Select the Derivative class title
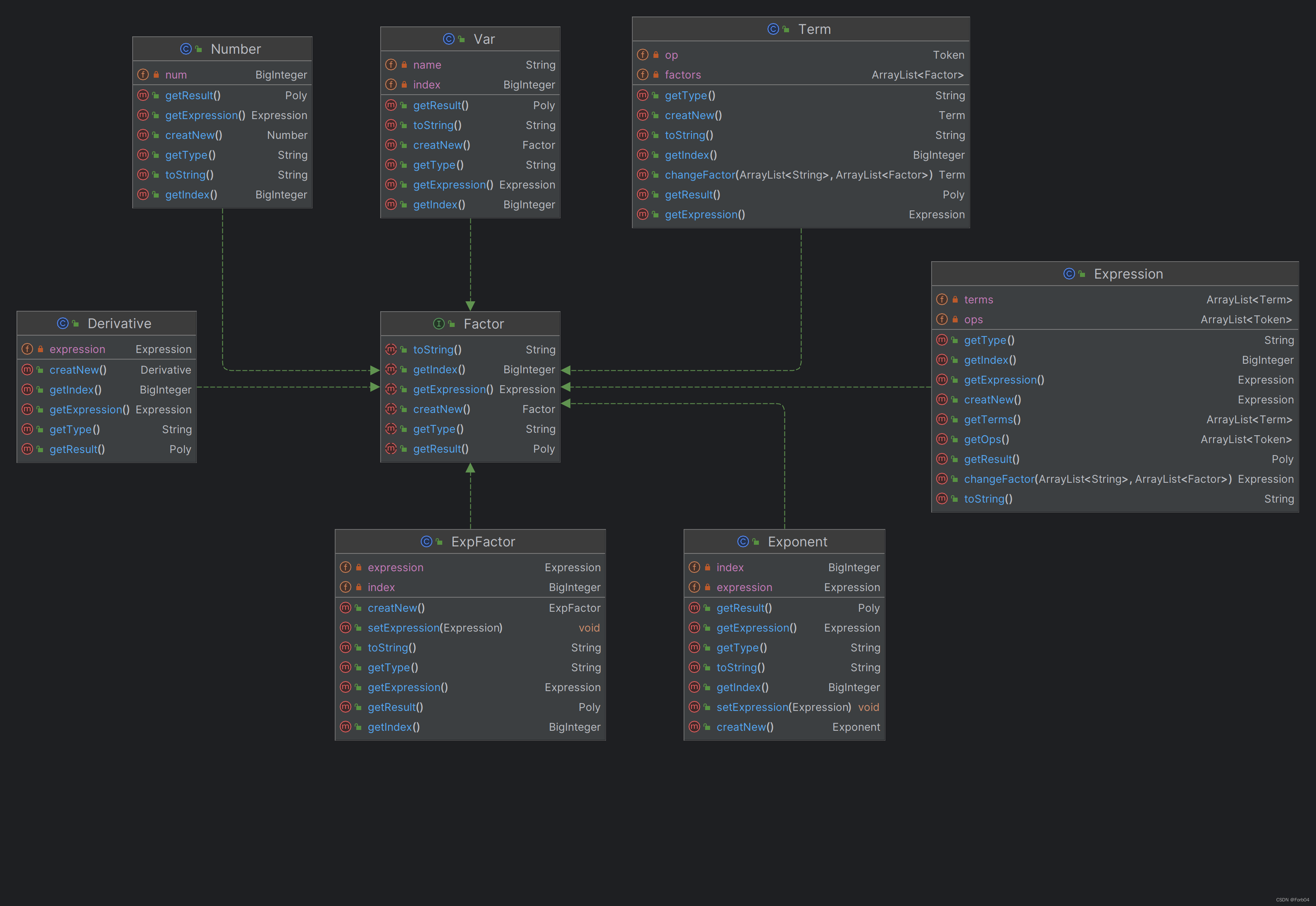 pos(119,323)
